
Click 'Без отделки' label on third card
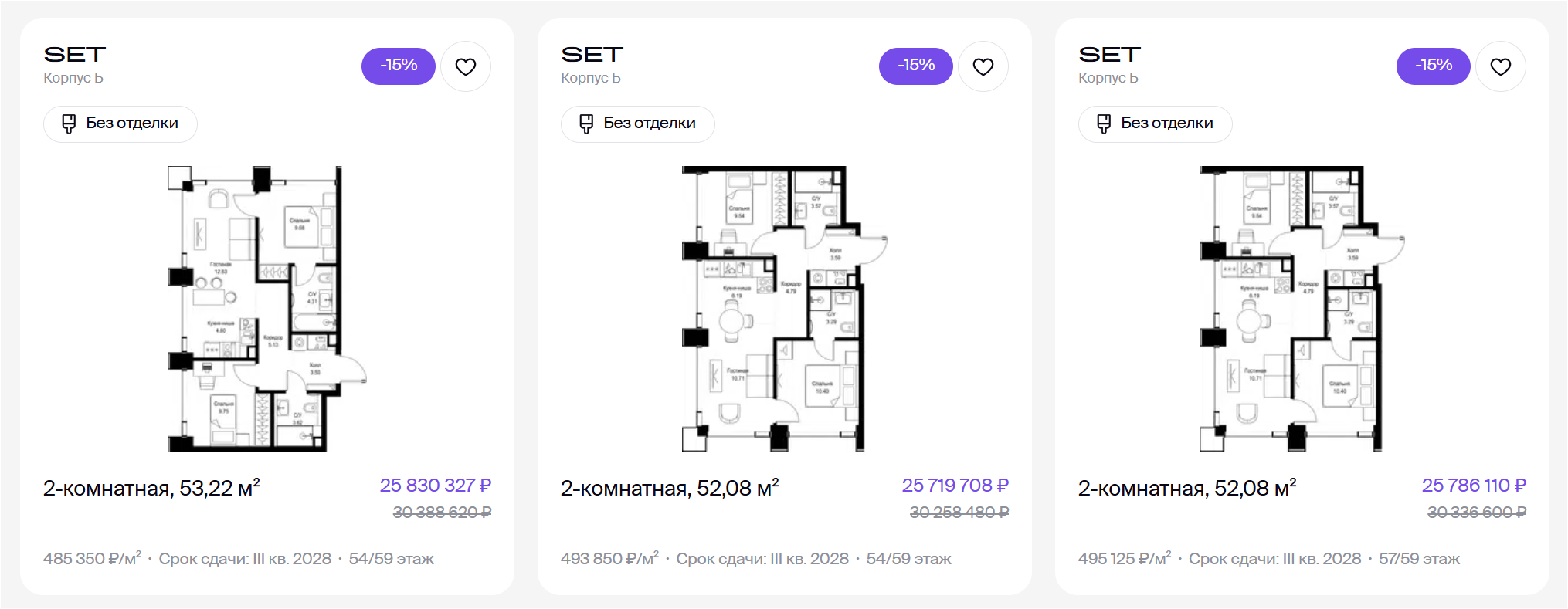[x=1166, y=123]
